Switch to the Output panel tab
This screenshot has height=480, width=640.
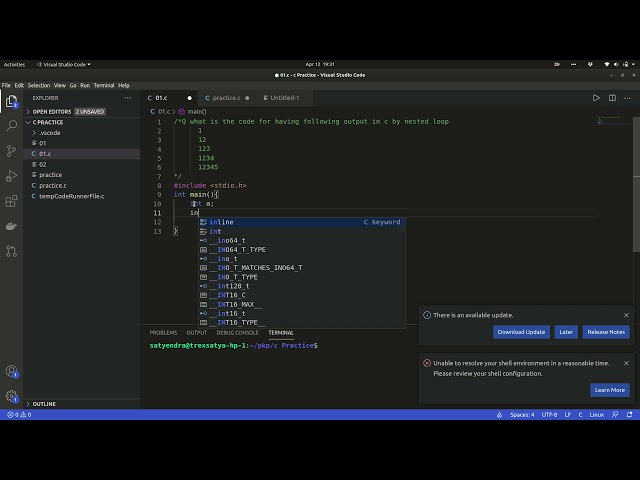tap(197, 333)
